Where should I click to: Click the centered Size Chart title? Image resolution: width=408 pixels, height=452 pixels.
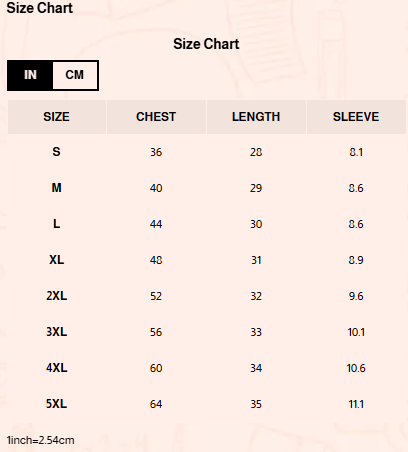(206, 44)
